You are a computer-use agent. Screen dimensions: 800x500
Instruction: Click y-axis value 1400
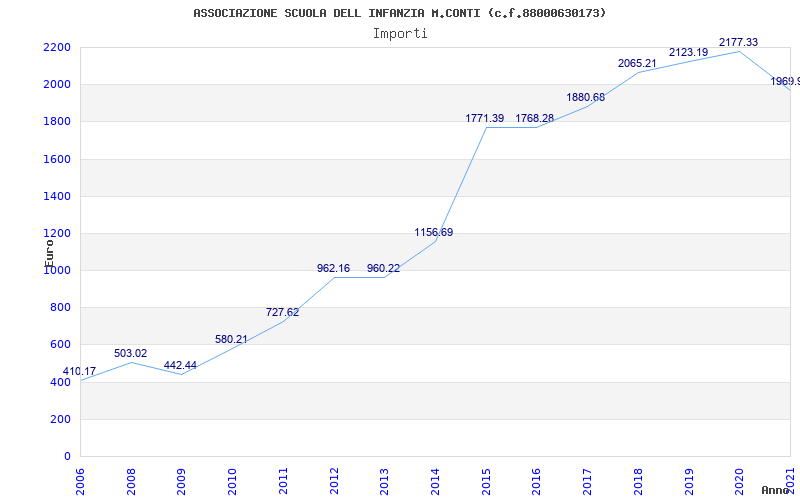pyautogui.click(x=57, y=196)
